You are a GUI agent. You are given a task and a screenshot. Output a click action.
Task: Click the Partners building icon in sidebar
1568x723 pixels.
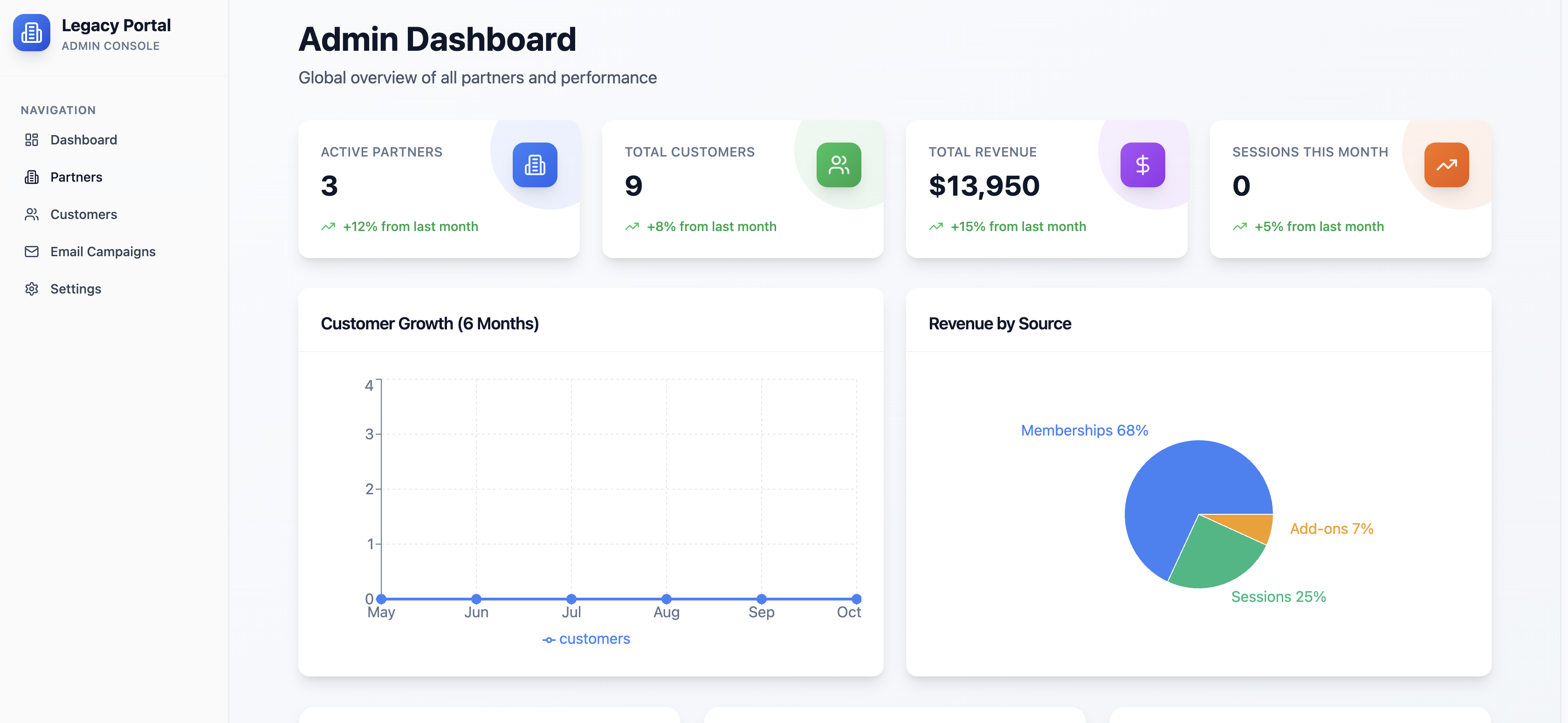pyautogui.click(x=32, y=177)
